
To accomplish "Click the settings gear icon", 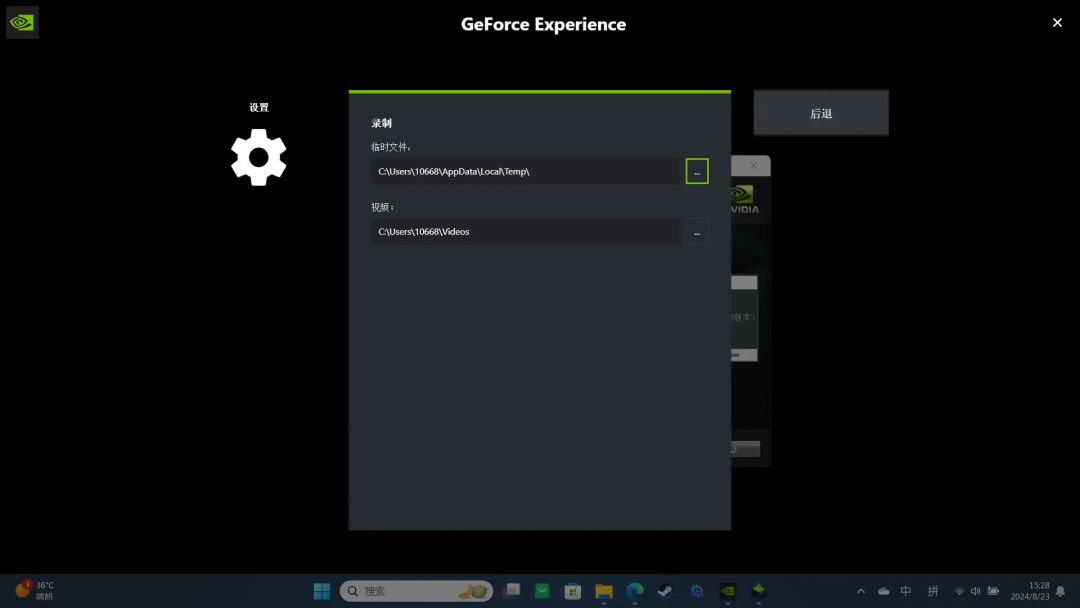I will click(258, 157).
